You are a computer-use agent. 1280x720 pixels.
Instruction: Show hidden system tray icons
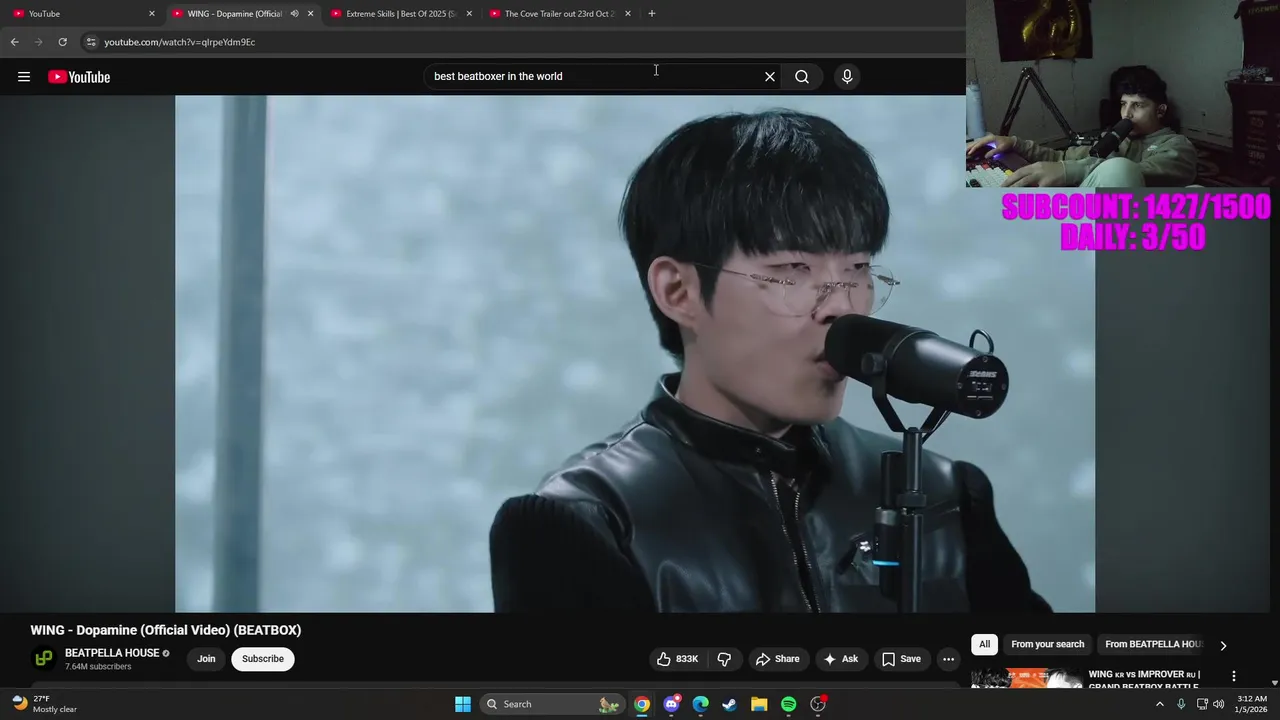point(1160,704)
